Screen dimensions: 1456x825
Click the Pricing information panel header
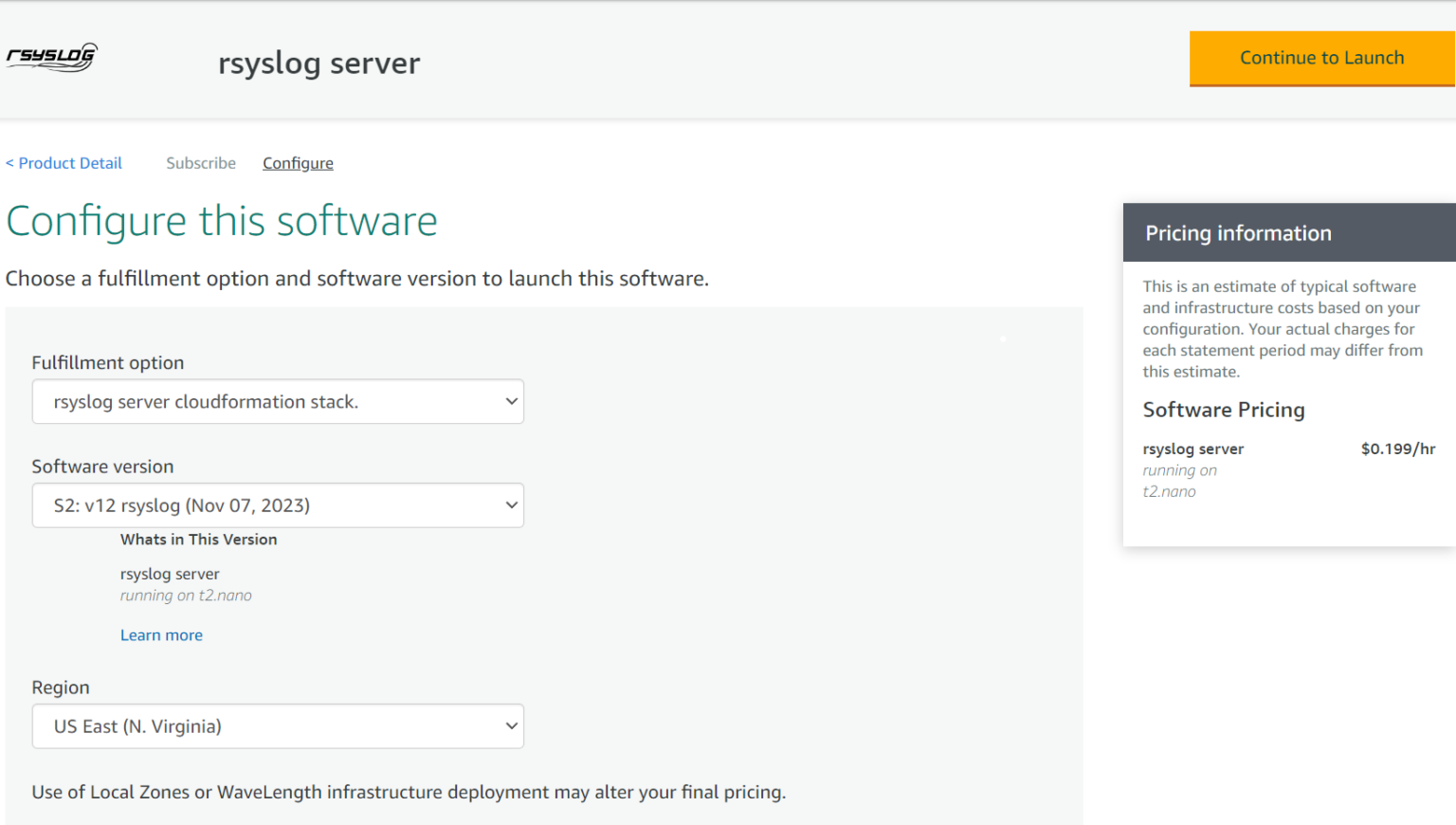click(1237, 232)
